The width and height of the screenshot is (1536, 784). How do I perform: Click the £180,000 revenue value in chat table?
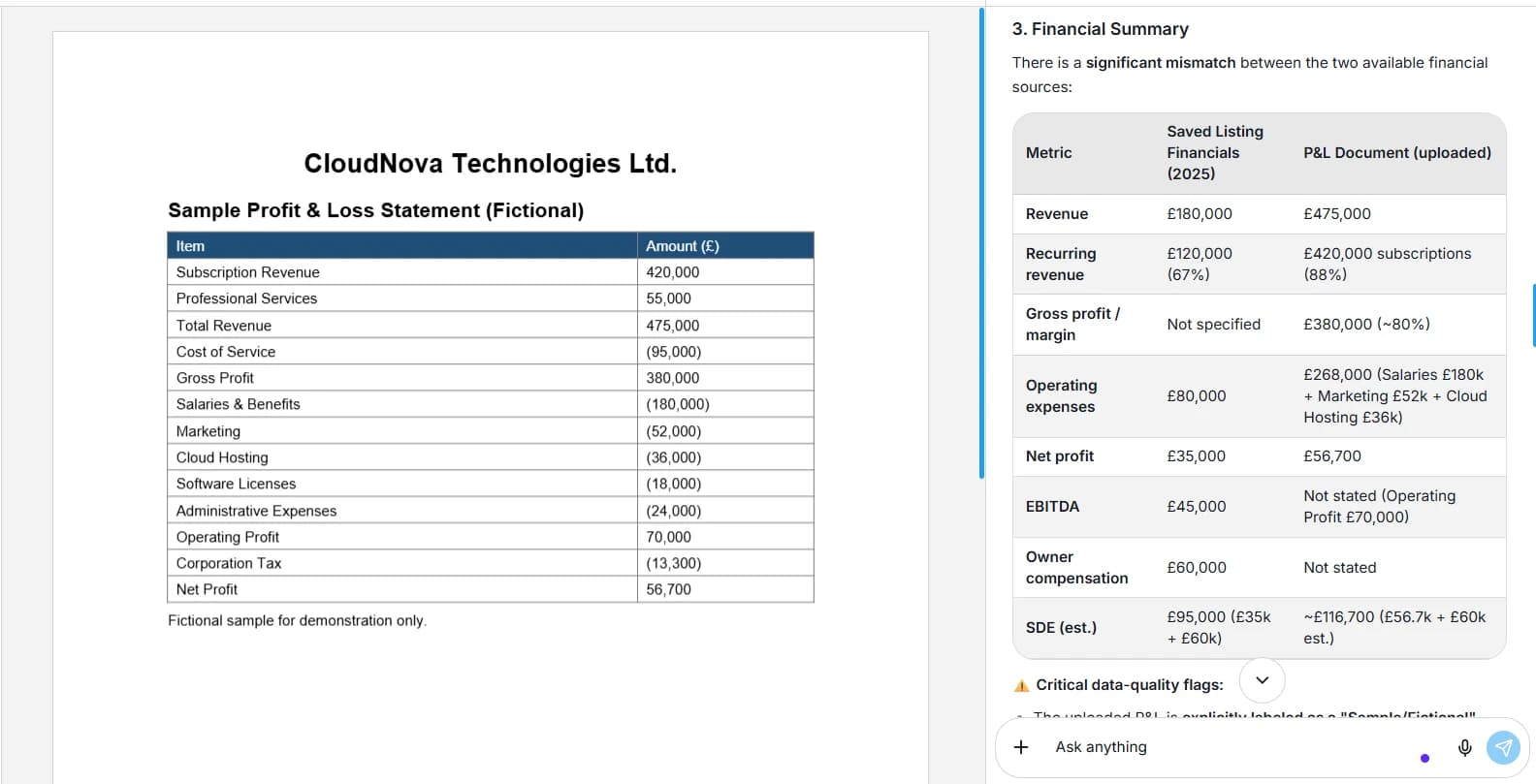pyautogui.click(x=1200, y=214)
